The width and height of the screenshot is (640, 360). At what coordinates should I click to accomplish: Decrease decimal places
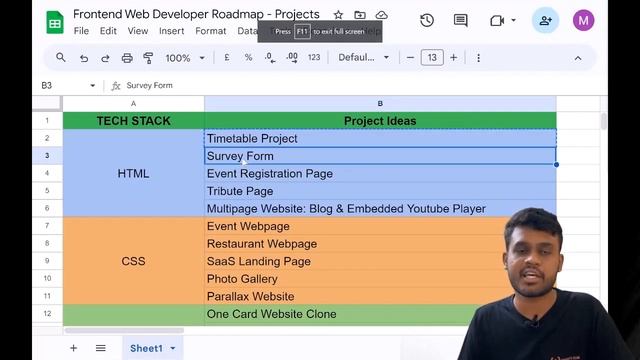(270, 58)
